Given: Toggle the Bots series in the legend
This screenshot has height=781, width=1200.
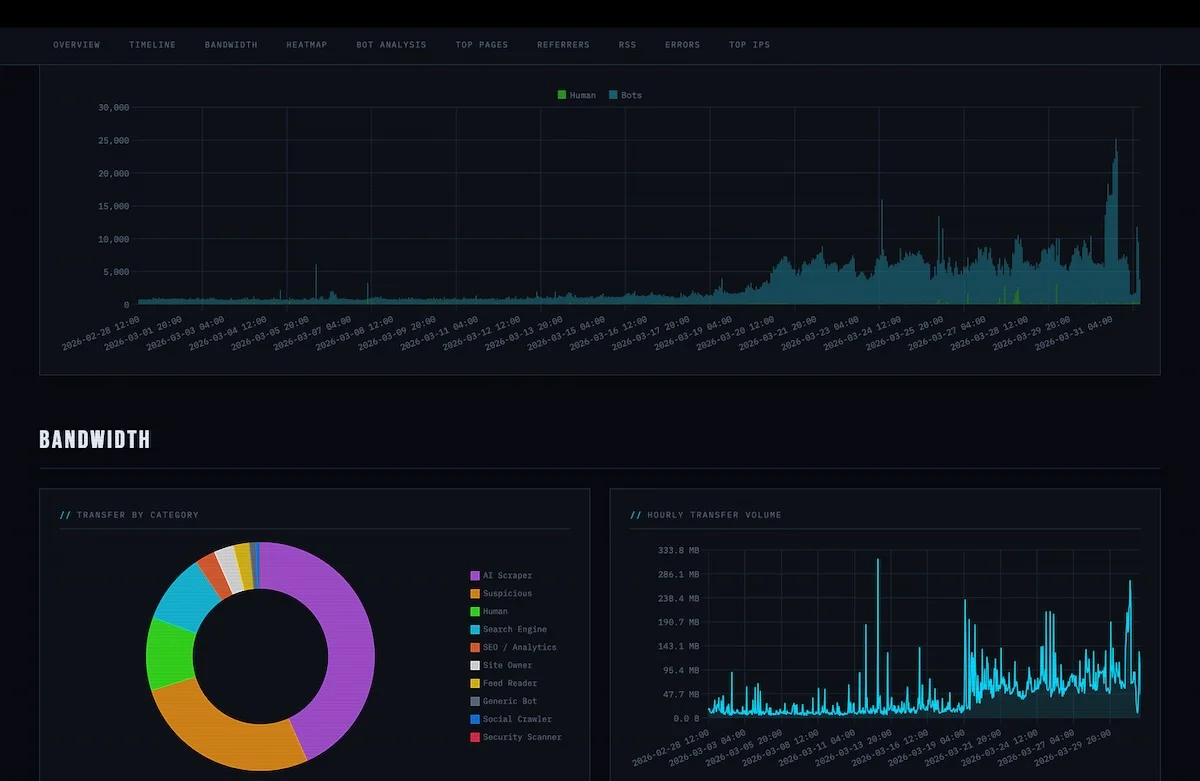Looking at the screenshot, I should coord(625,95).
